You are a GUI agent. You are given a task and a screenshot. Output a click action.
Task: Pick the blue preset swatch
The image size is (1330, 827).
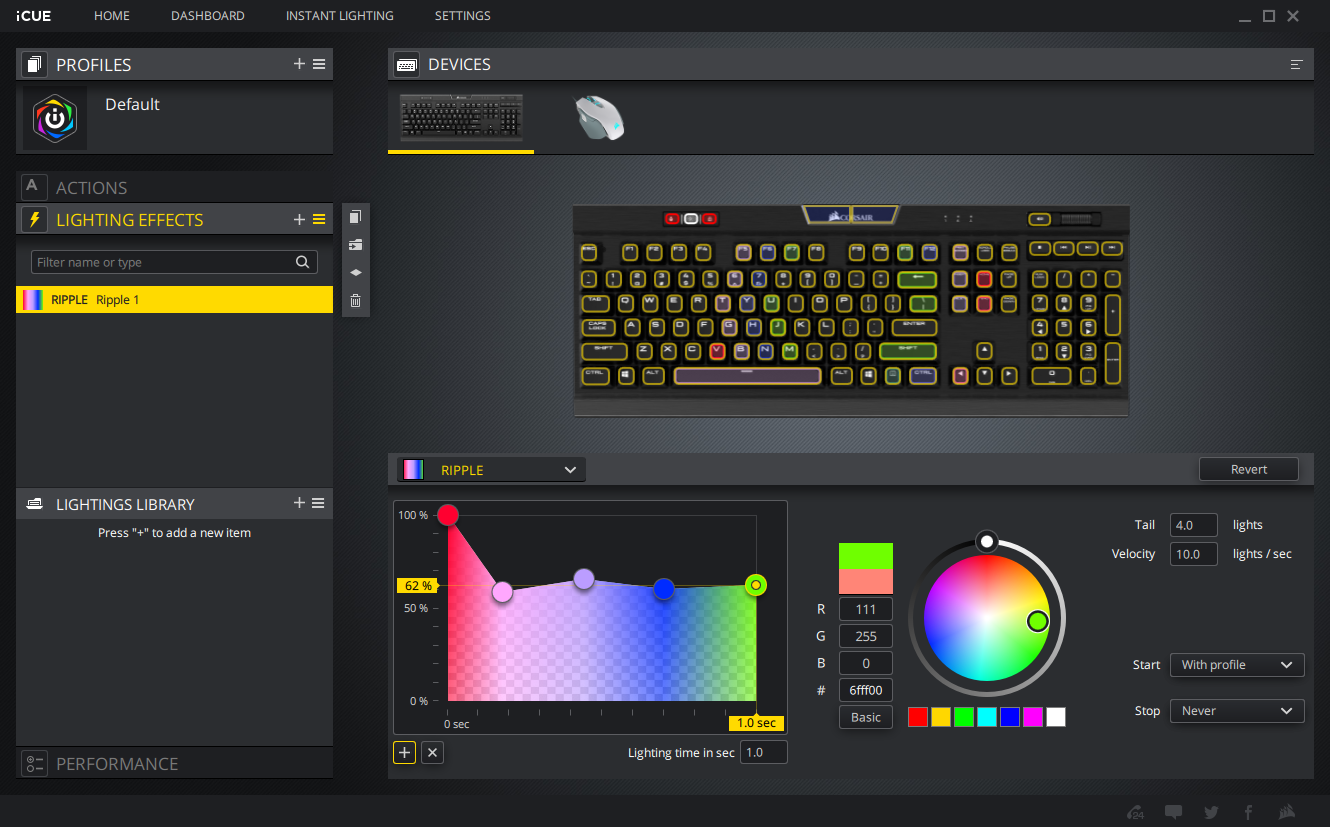[x=1010, y=716]
